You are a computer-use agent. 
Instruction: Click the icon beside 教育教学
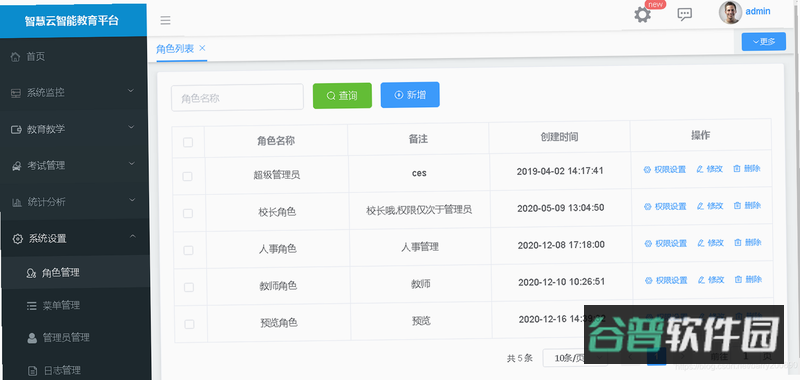[x=16, y=129]
